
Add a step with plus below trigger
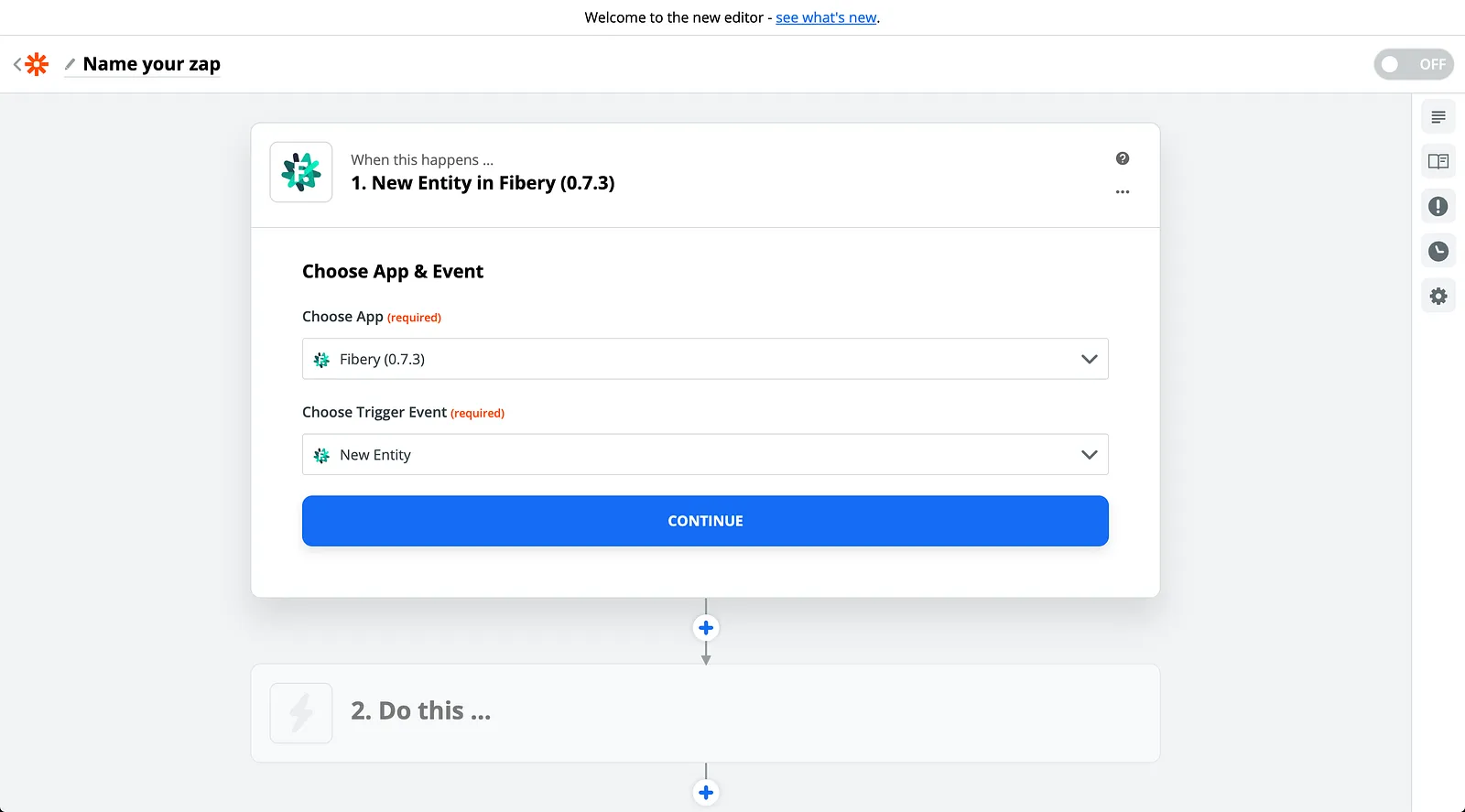[x=706, y=628]
